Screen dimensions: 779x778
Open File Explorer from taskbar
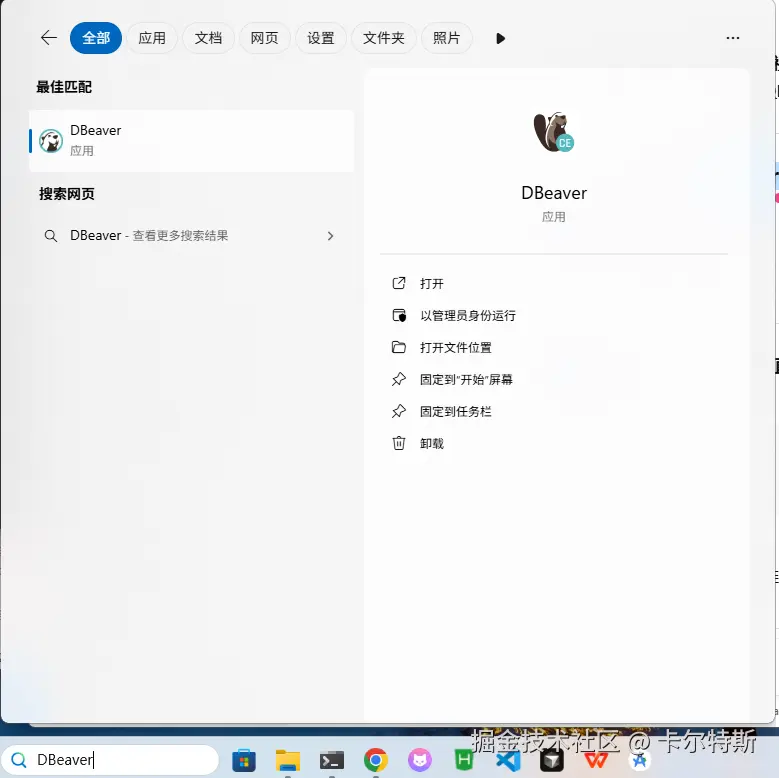288,760
